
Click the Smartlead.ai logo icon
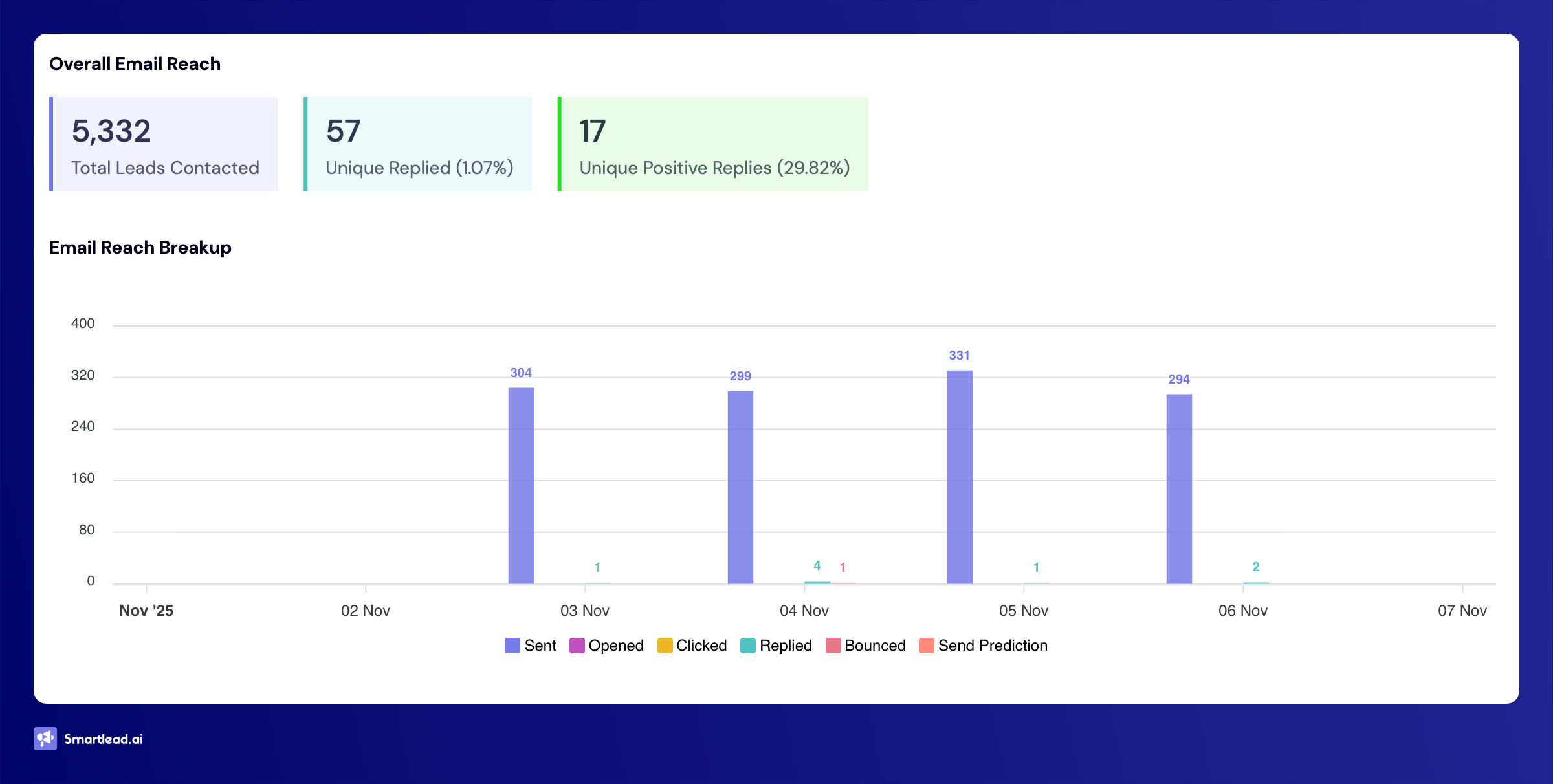(x=45, y=739)
